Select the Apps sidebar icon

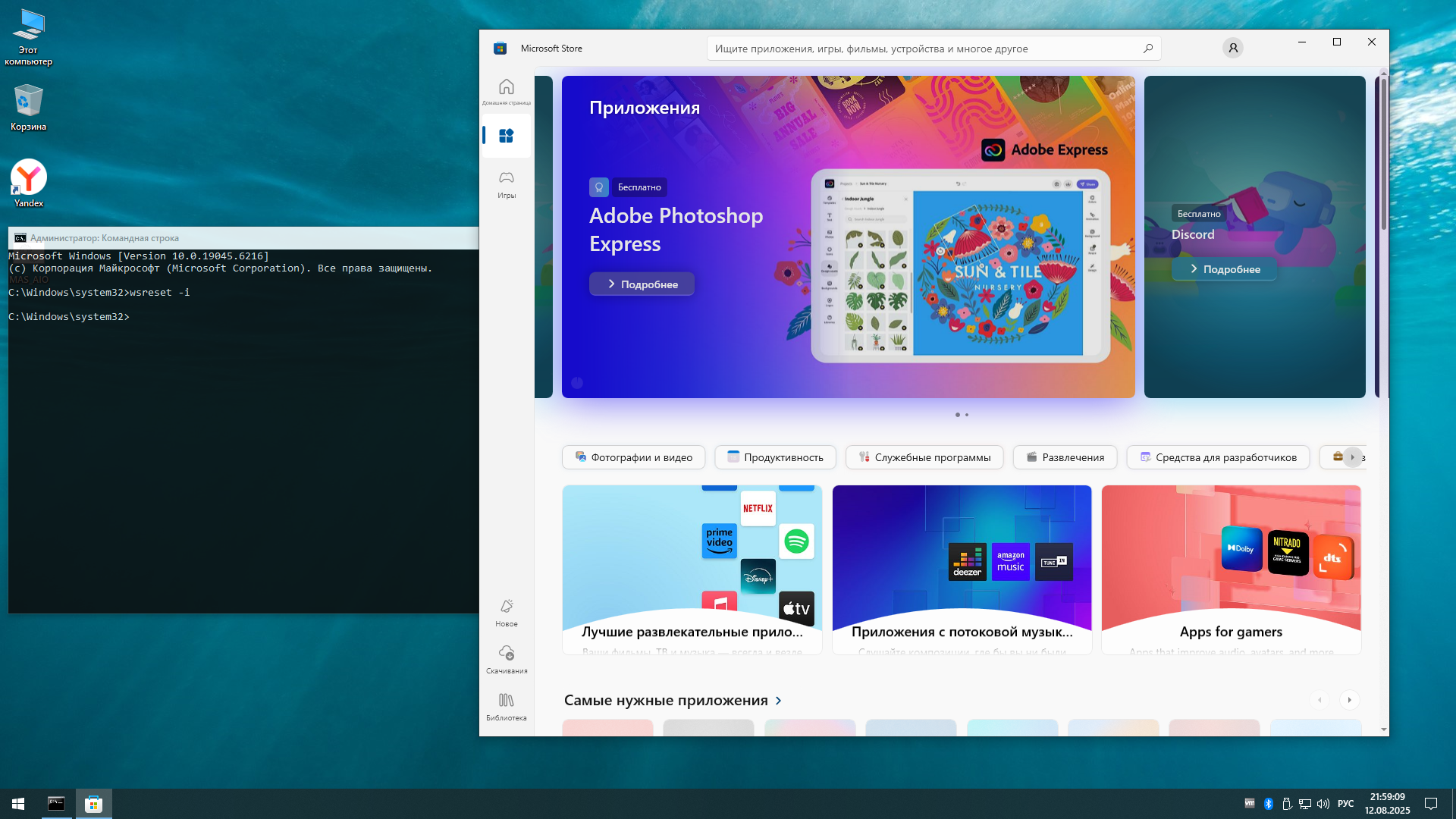click(x=506, y=136)
